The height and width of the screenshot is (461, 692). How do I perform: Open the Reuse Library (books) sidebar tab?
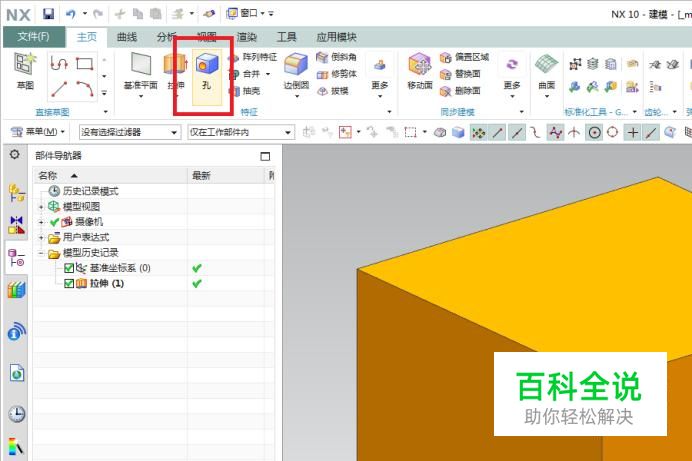(x=17, y=290)
